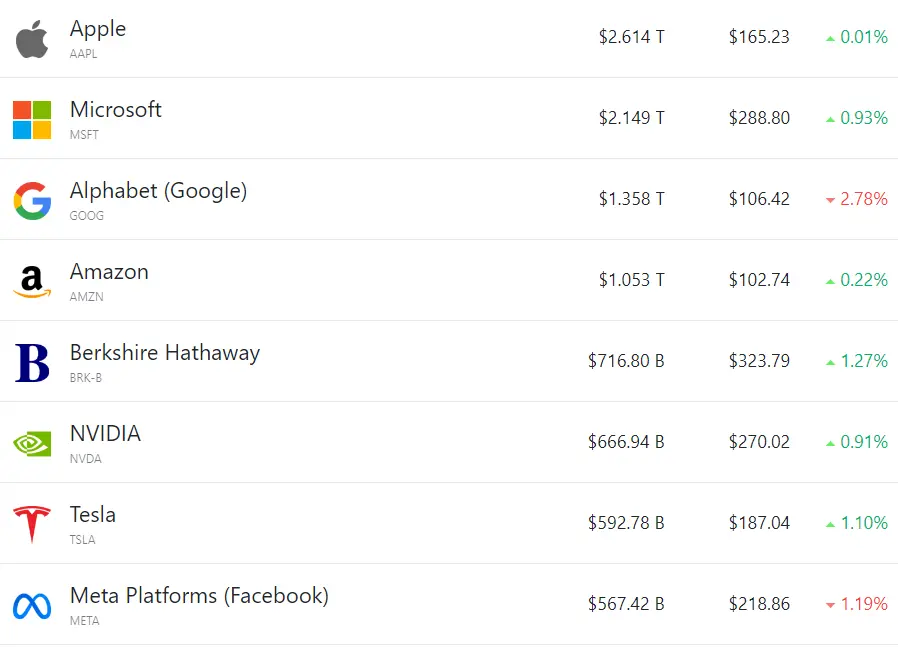Click the Apple logo icon
Screen dimensions: 898x648
pos(32,39)
